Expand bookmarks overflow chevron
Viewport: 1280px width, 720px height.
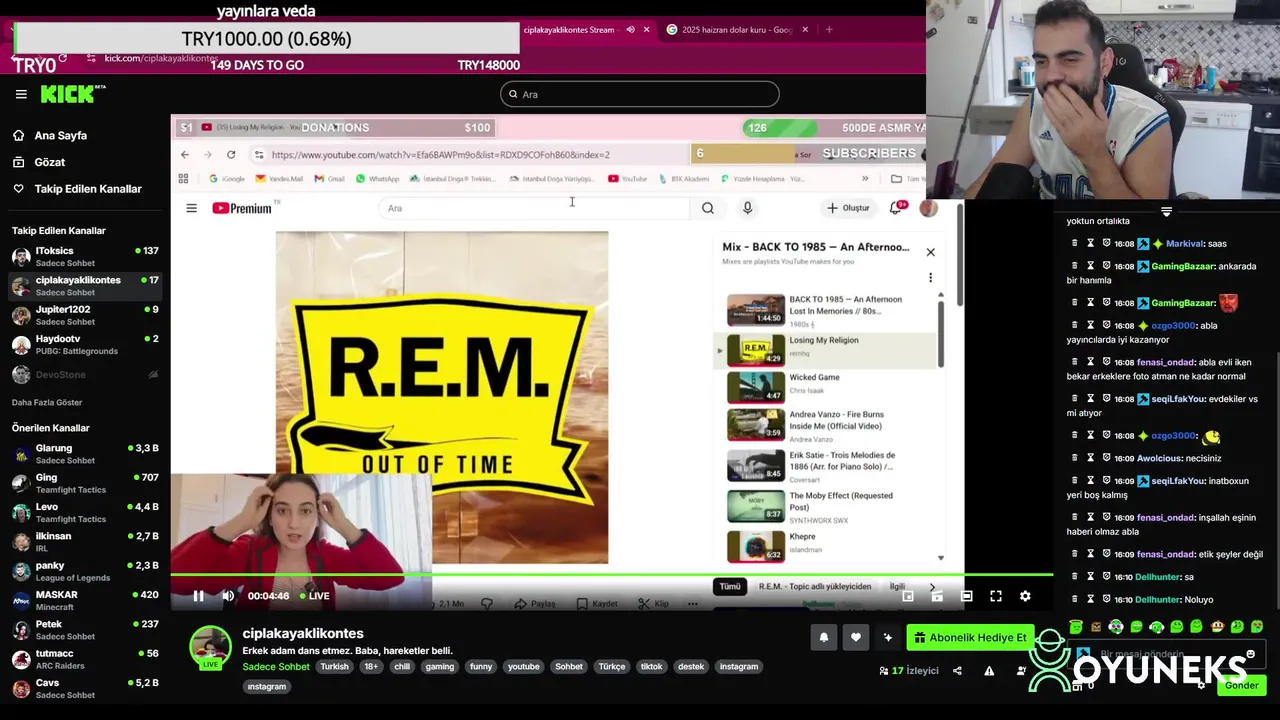click(x=866, y=179)
